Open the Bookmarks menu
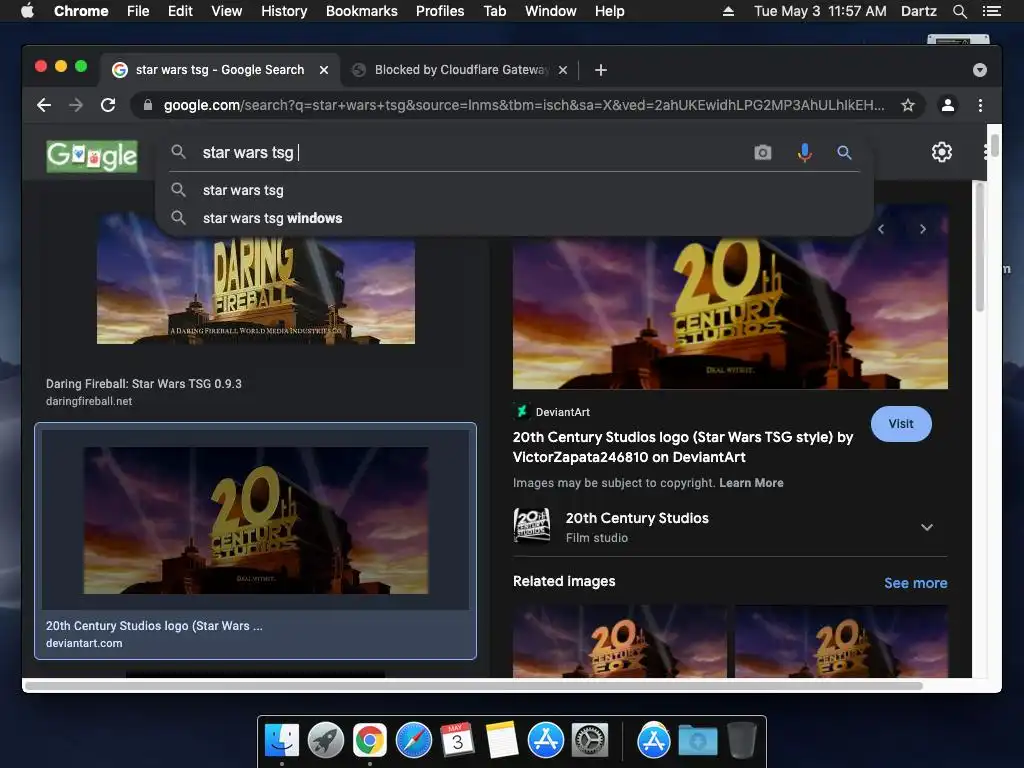This screenshot has height=768, width=1024. (x=362, y=11)
